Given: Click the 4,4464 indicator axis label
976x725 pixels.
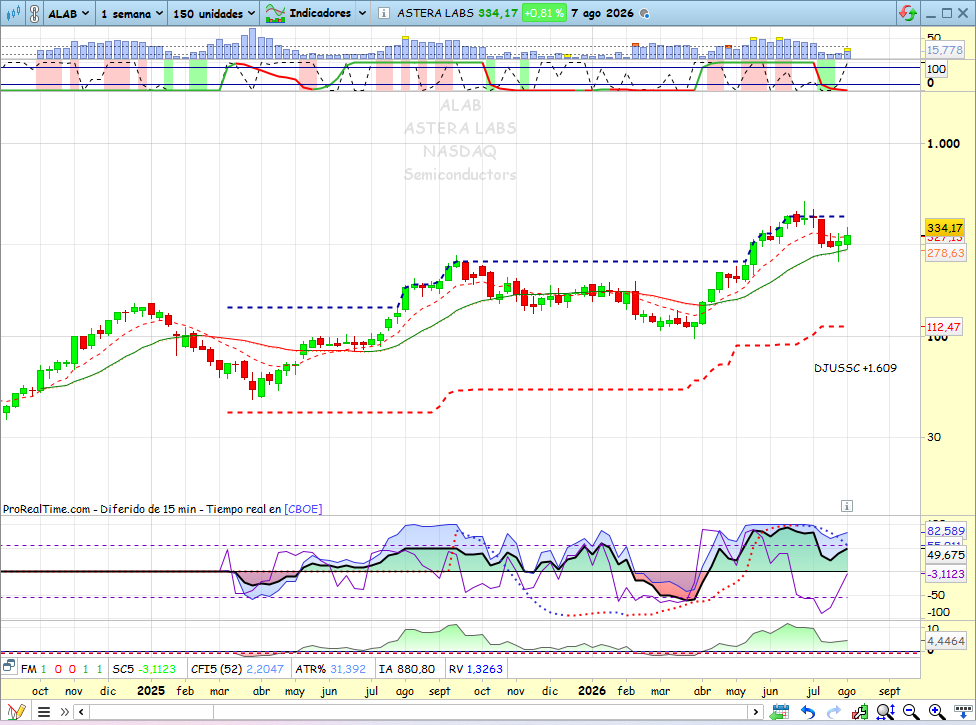Looking at the screenshot, I should click(945, 640).
